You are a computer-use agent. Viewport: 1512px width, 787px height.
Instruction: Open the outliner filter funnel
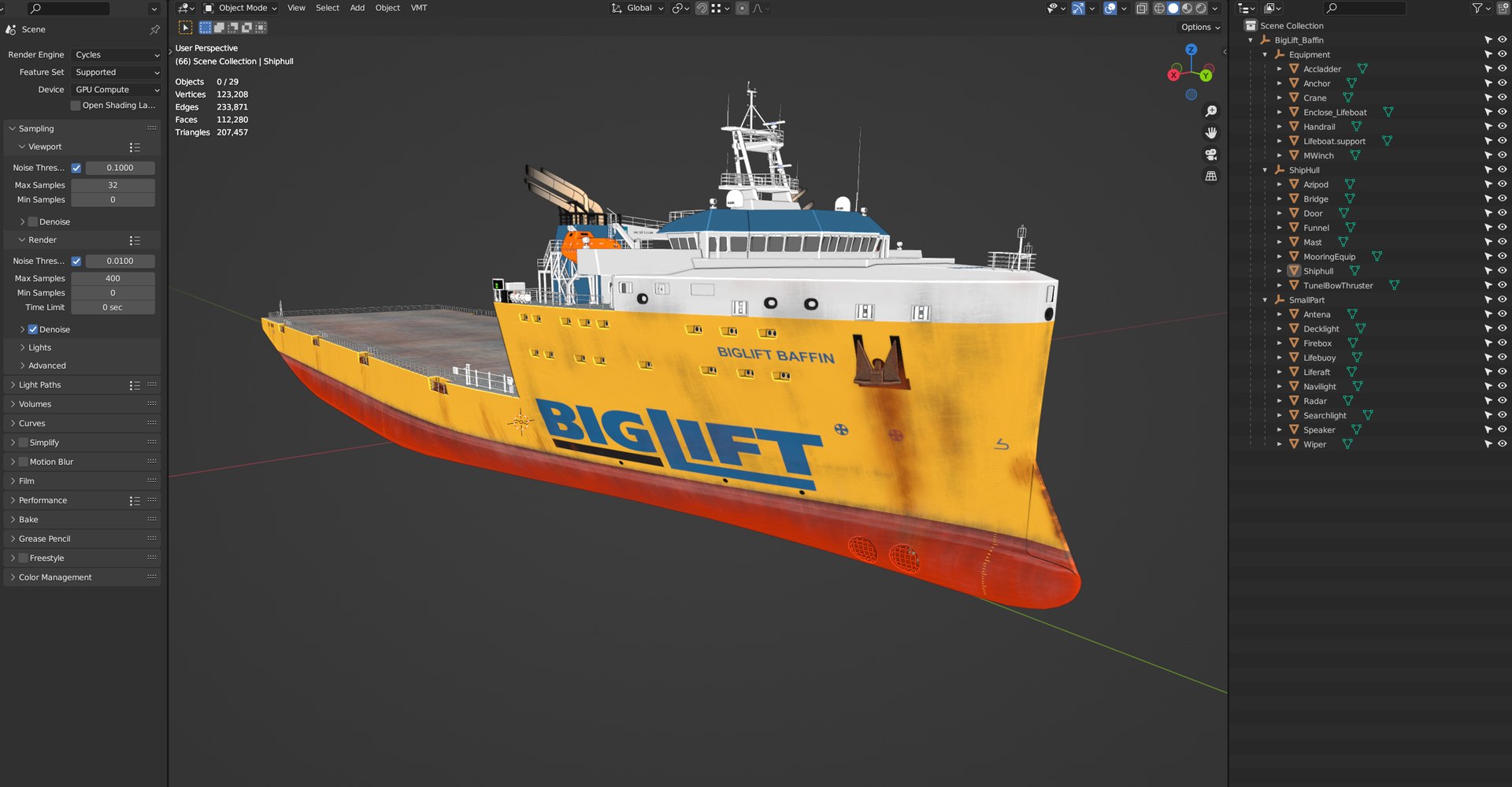pos(1477,8)
